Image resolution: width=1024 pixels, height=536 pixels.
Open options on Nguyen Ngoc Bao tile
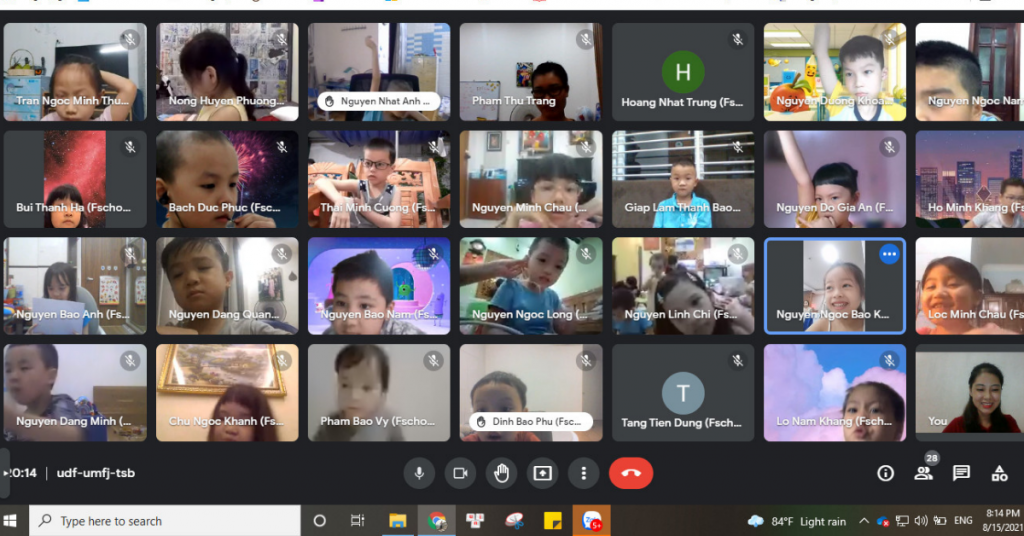pyautogui.click(x=888, y=255)
